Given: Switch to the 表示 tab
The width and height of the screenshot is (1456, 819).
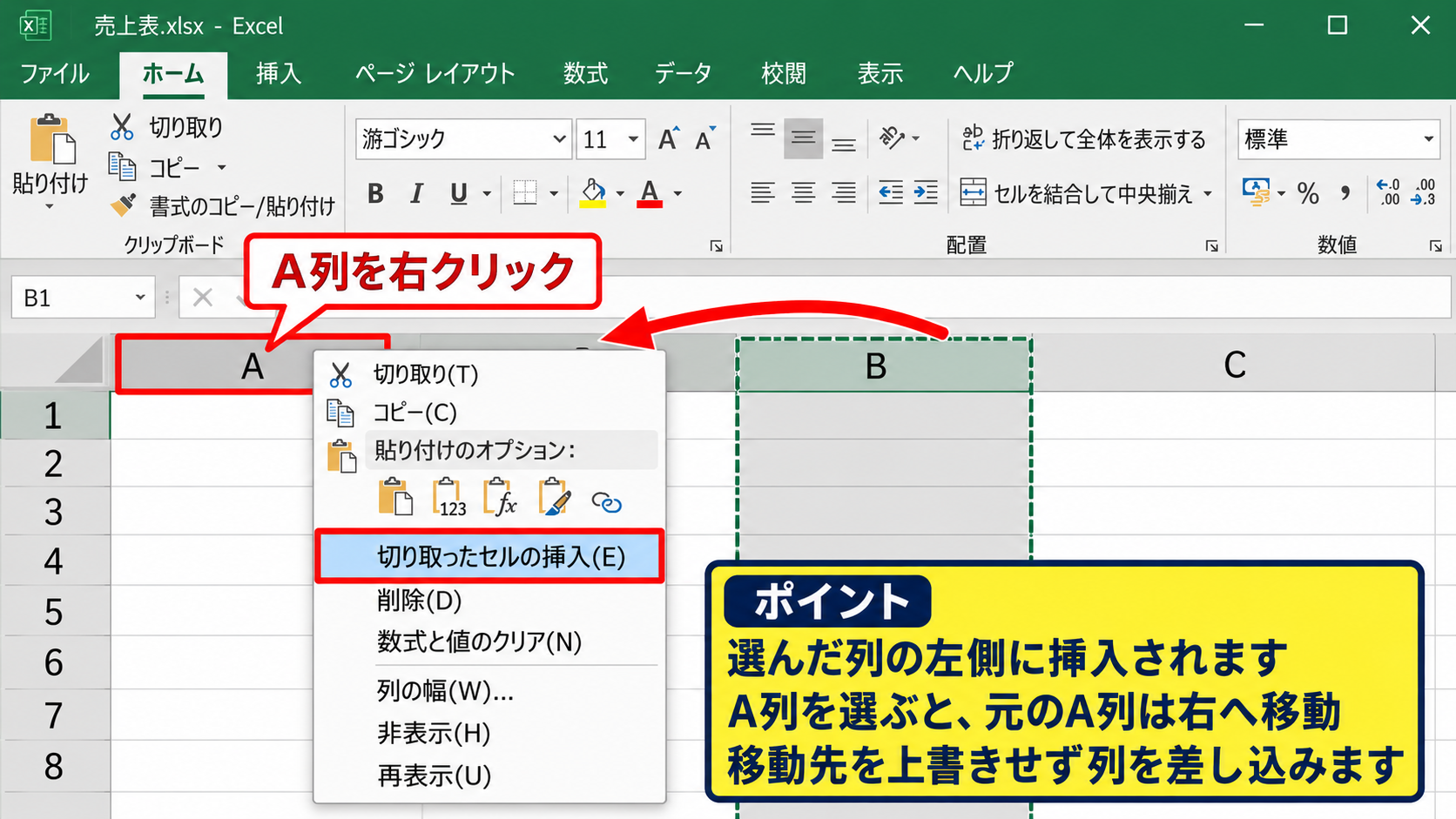Looking at the screenshot, I should [x=880, y=73].
